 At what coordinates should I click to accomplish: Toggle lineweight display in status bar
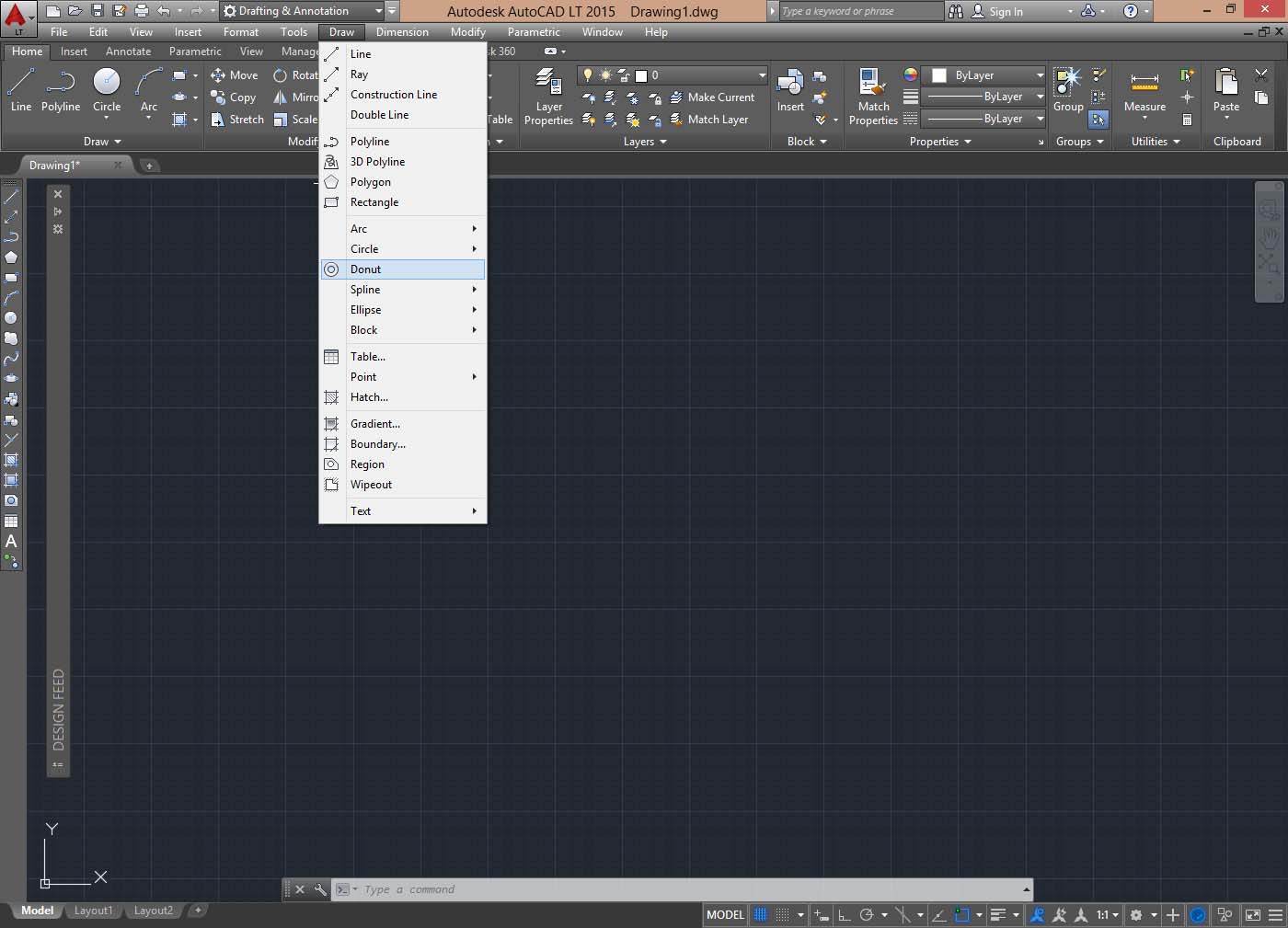click(x=998, y=915)
